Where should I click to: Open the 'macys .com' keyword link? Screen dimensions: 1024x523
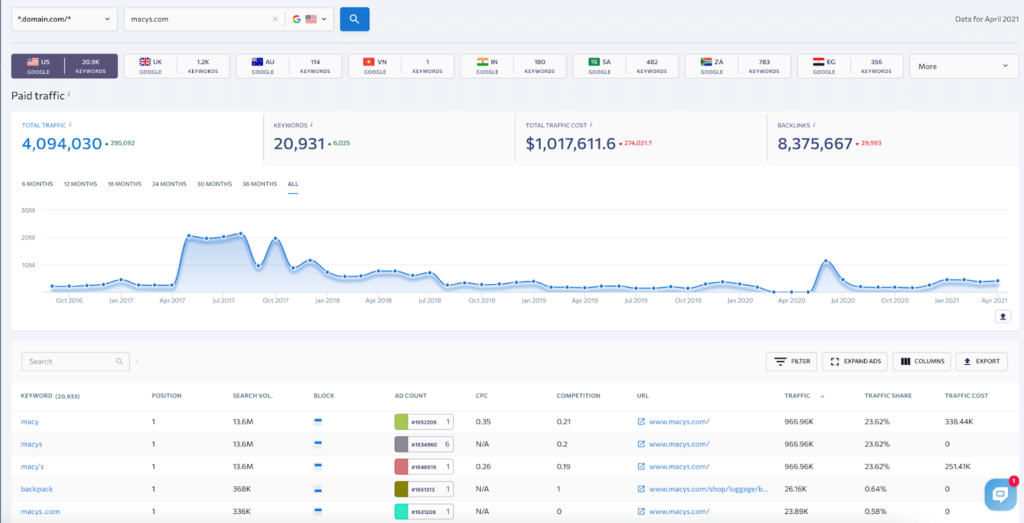pyautogui.click(x=40, y=512)
